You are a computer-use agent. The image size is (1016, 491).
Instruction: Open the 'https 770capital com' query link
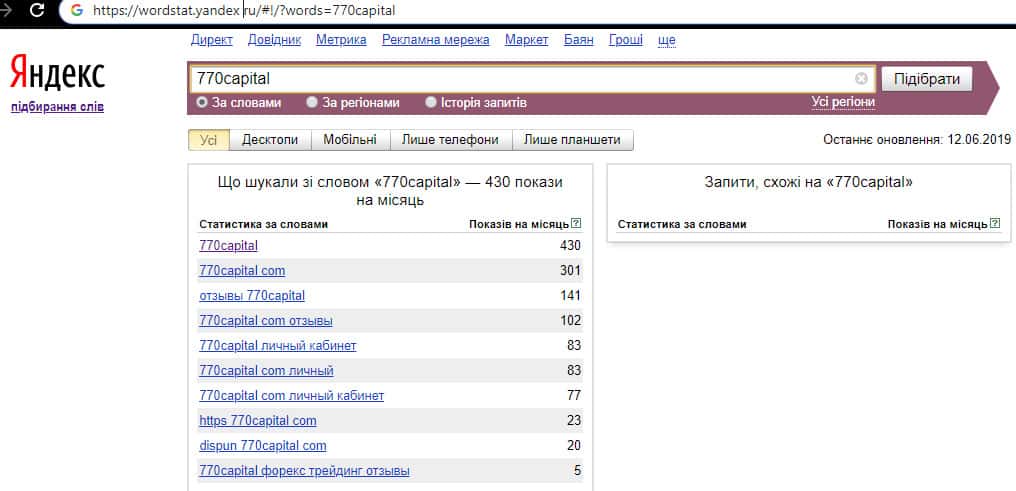pyautogui.click(x=258, y=421)
